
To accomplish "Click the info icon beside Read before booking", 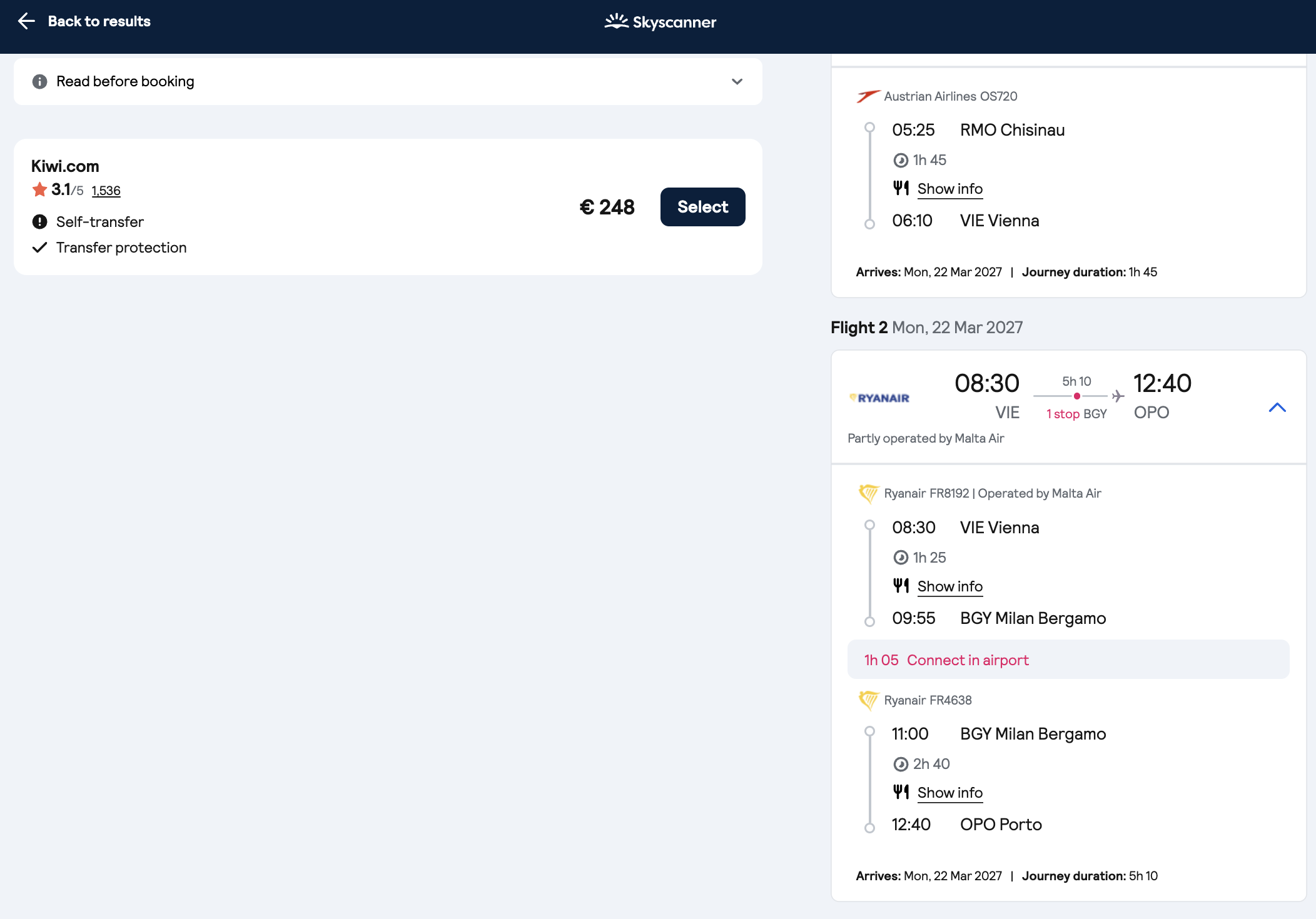I will click(x=39, y=82).
